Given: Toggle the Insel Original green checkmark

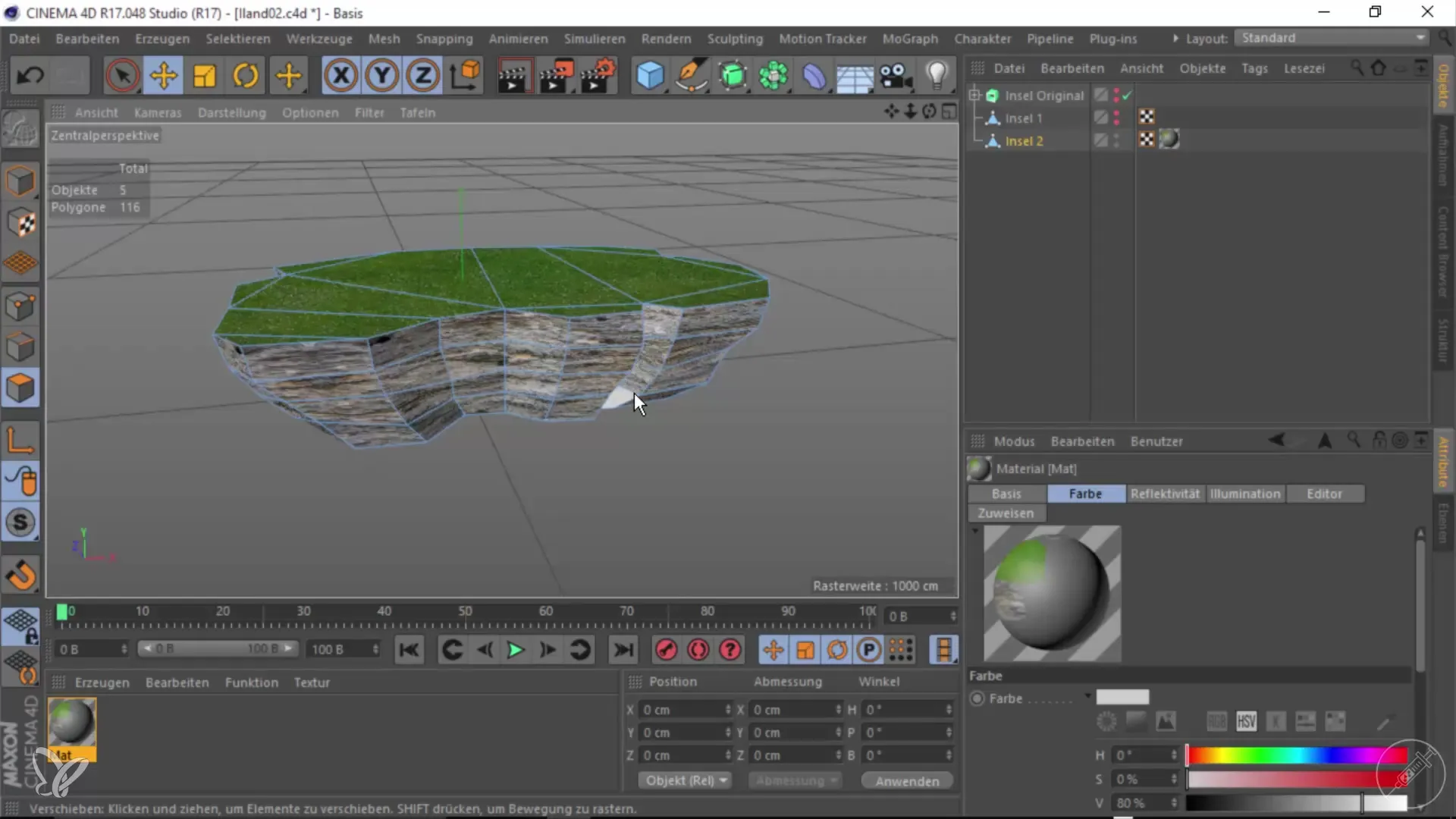Looking at the screenshot, I should click(1127, 96).
